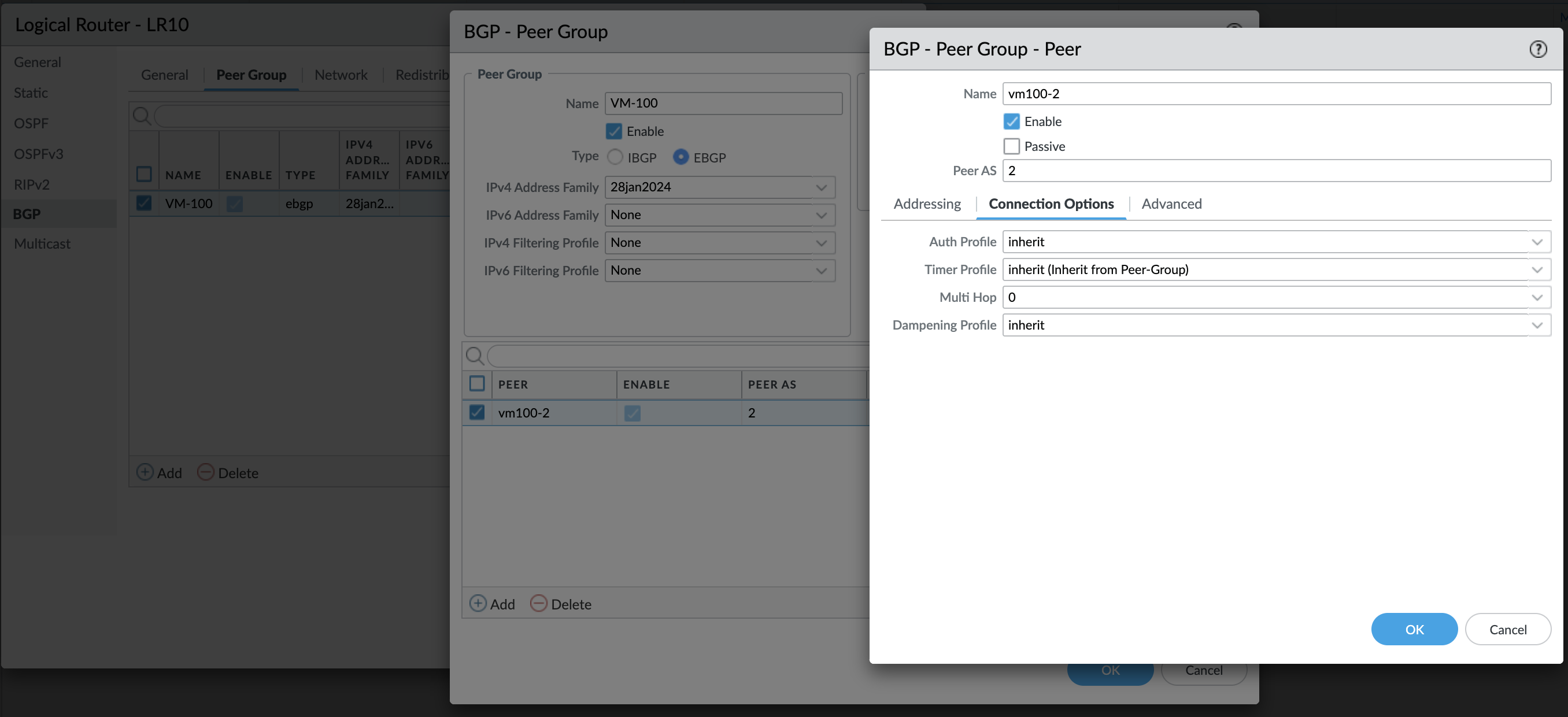This screenshot has width=1568, height=717.
Task: Switch to the Addressing tab
Action: pyautogui.click(x=926, y=204)
